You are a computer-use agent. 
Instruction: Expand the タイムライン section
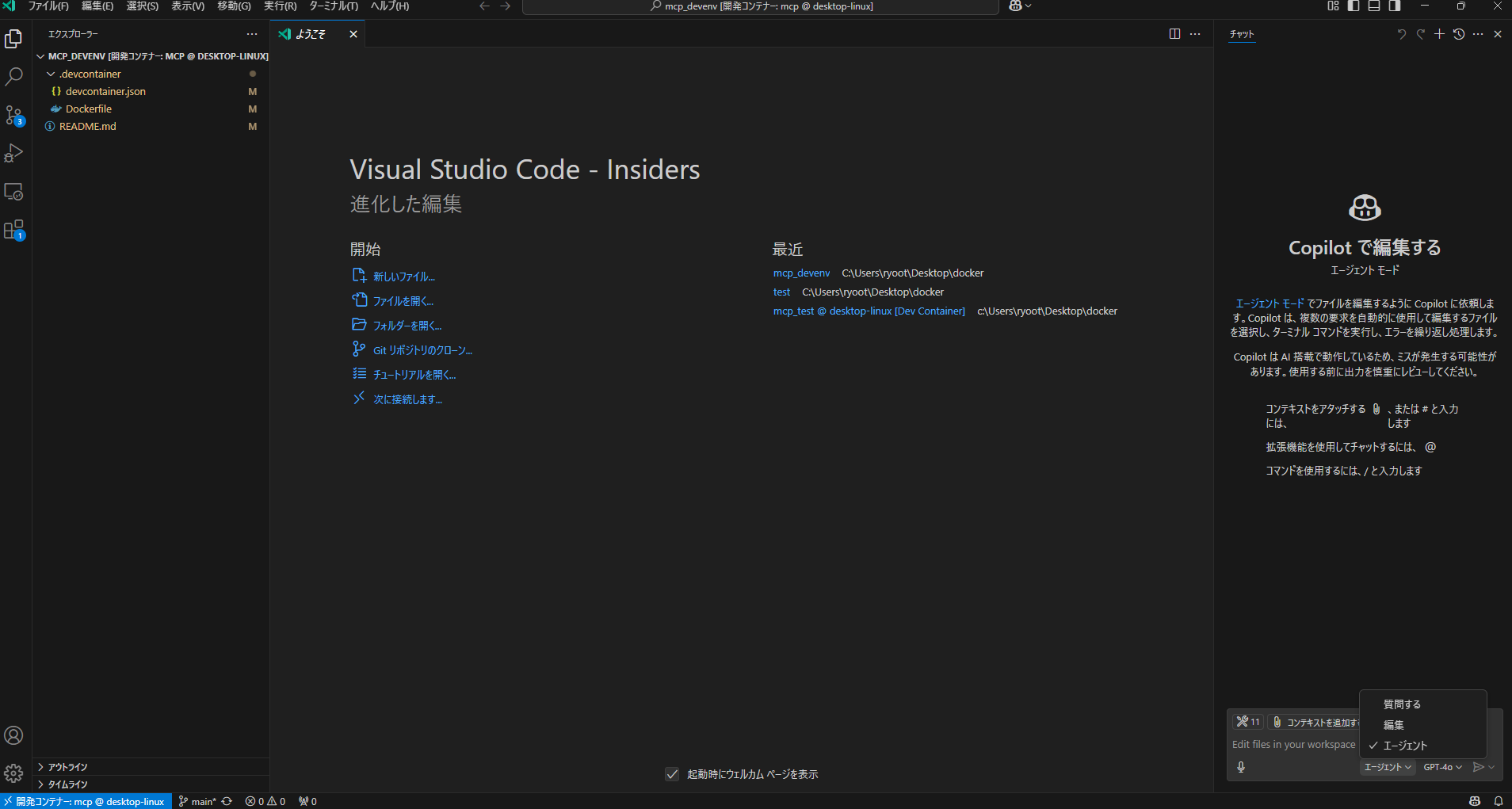[x=151, y=784]
